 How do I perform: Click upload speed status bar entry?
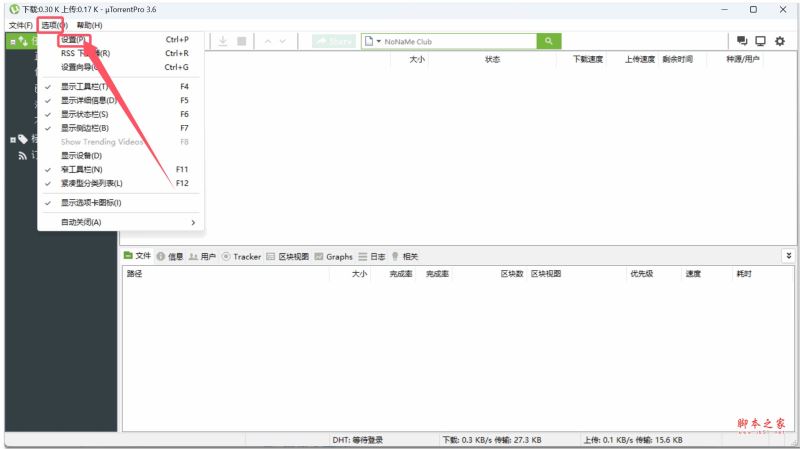point(633,440)
